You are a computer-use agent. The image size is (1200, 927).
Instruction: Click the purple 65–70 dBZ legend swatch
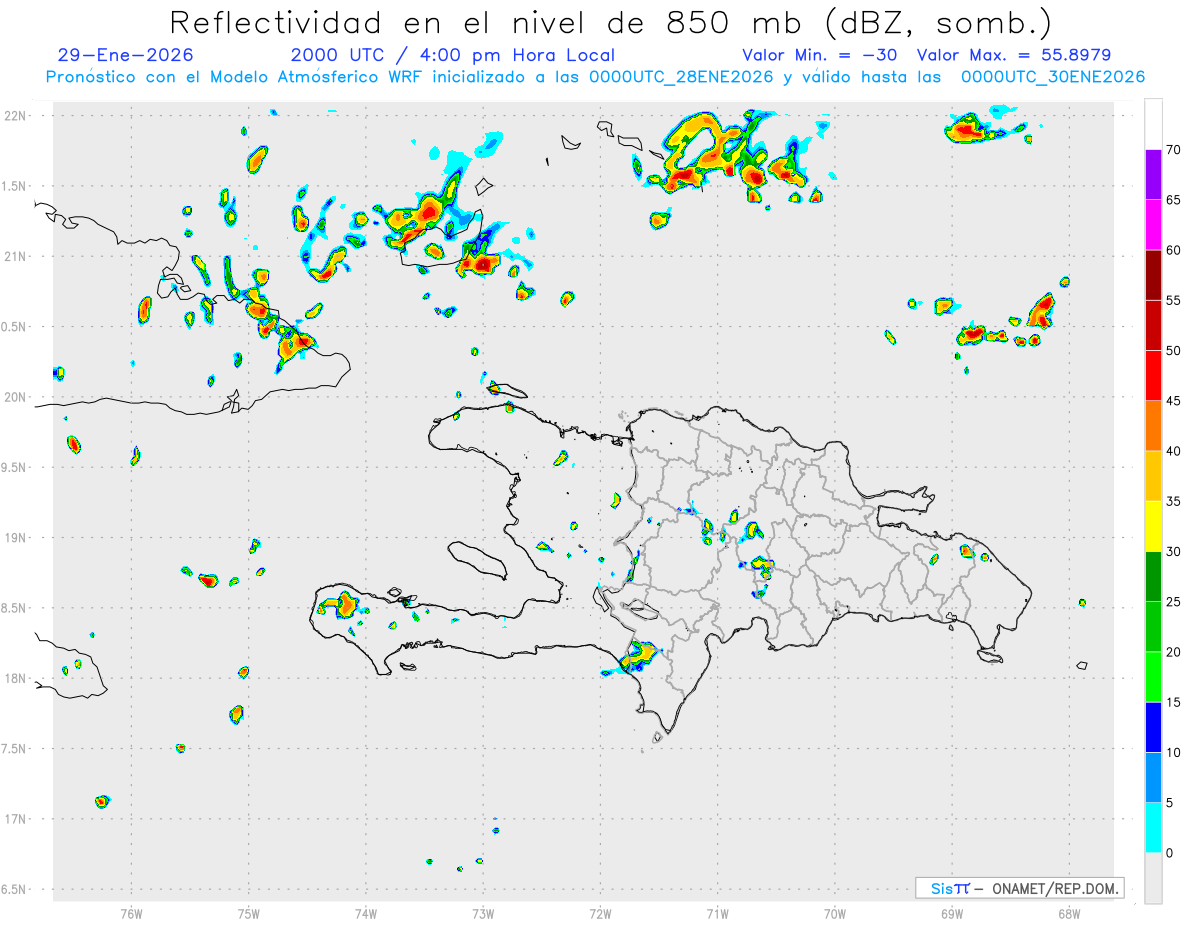tap(1153, 175)
